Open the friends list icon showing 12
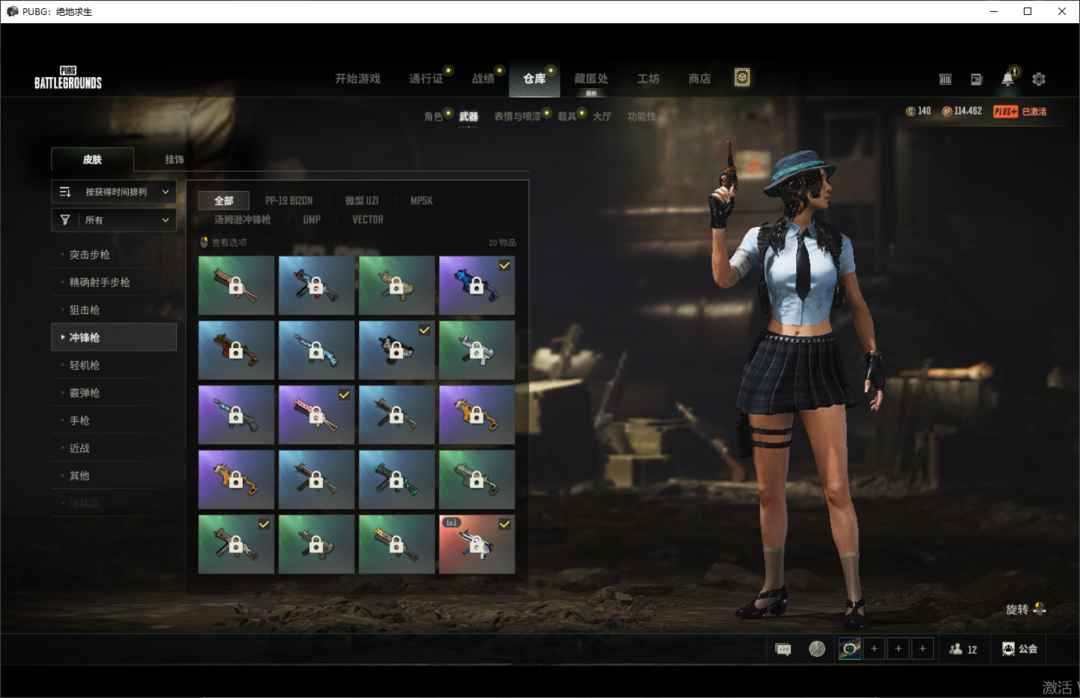The width and height of the screenshot is (1080, 698). pyautogui.click(x=956, y=648)
